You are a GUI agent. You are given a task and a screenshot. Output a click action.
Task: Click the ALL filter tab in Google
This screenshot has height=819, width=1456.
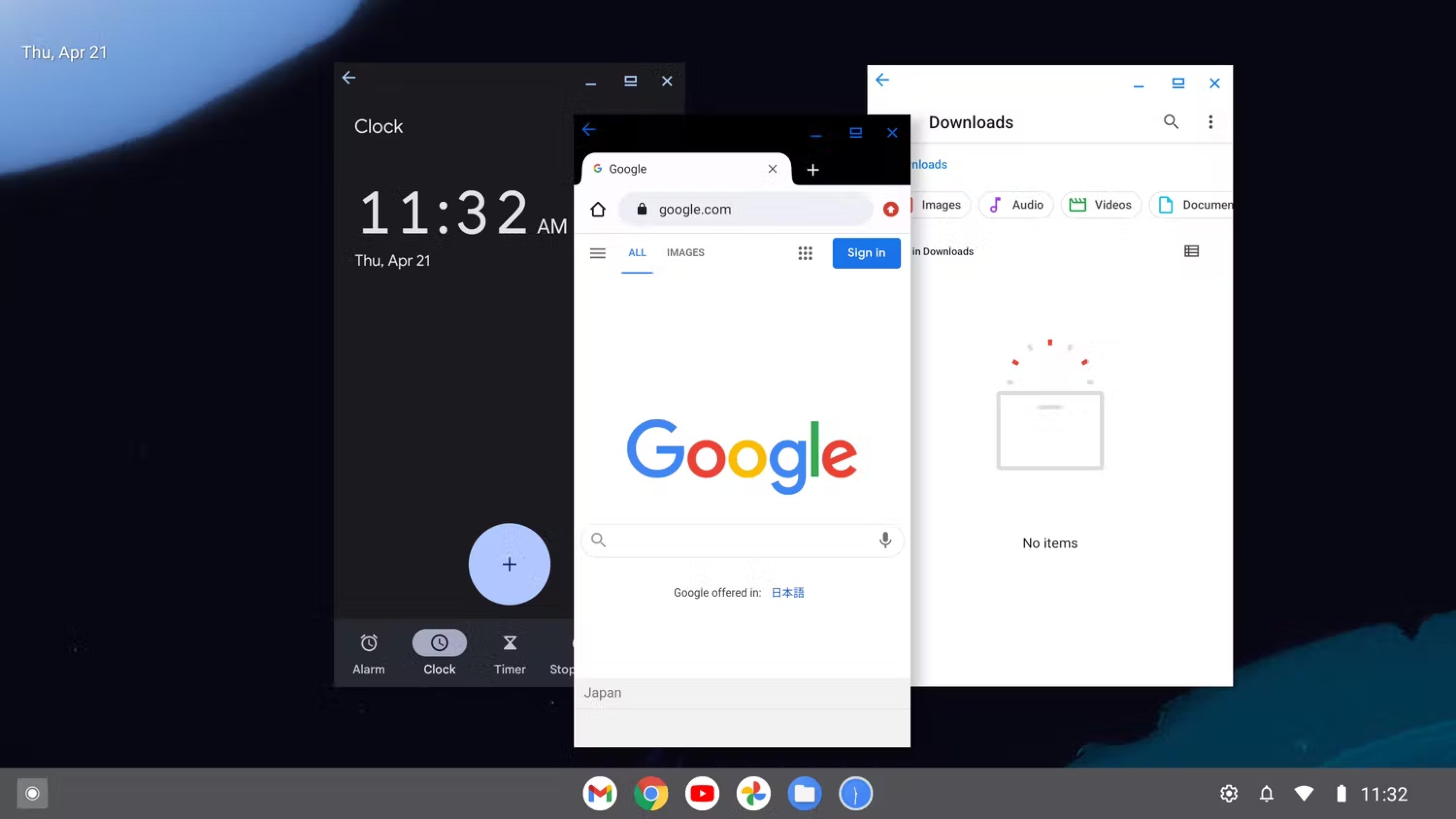click(637, 252)
